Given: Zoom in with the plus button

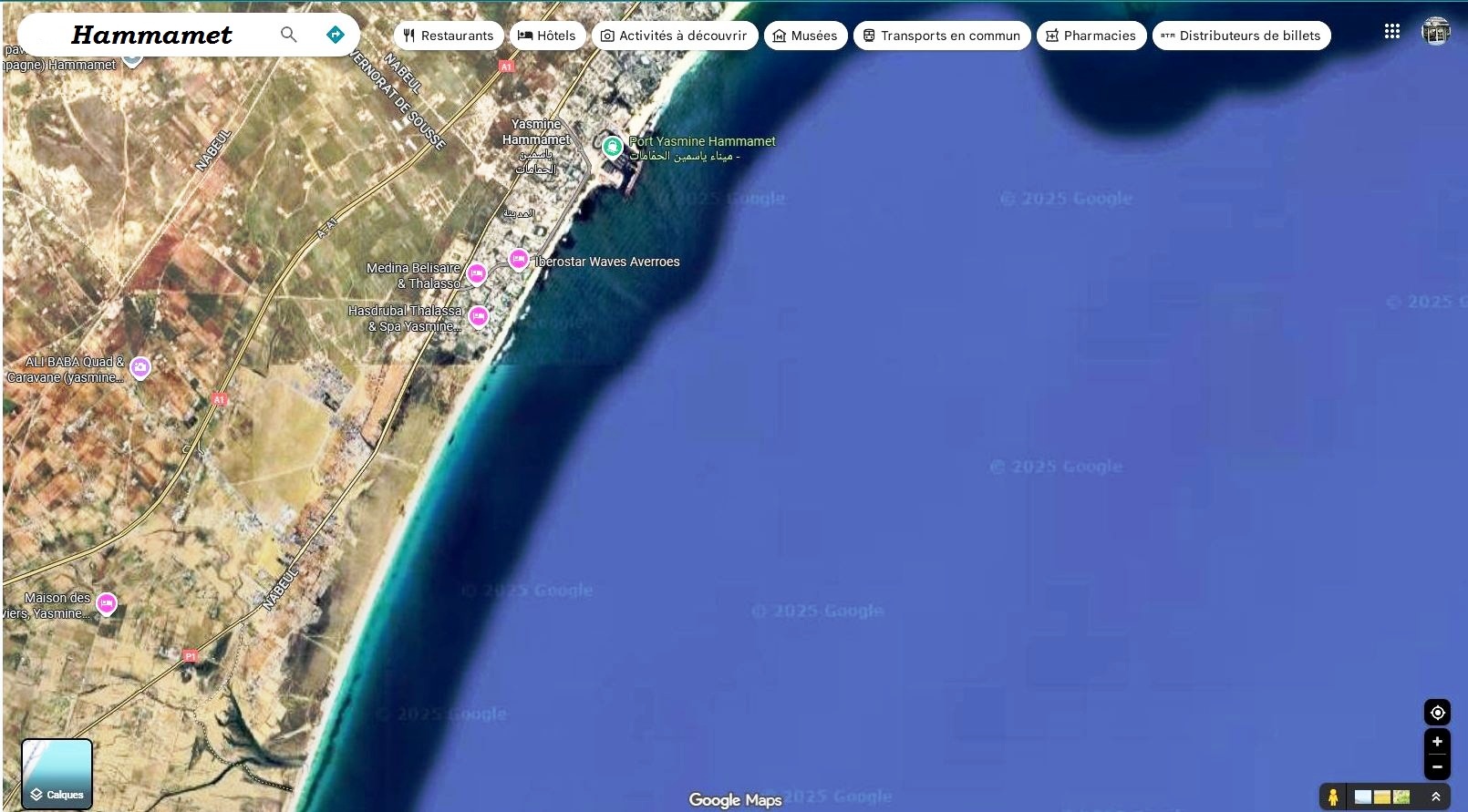Looking at the screenshot, I should click(1437, 742).
